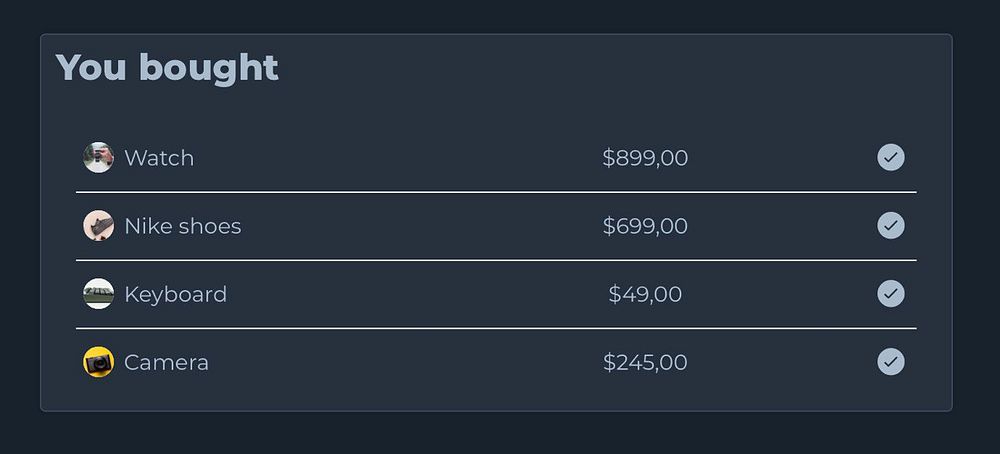Select the Keyboard thumbnail picture

coord(98,294)
